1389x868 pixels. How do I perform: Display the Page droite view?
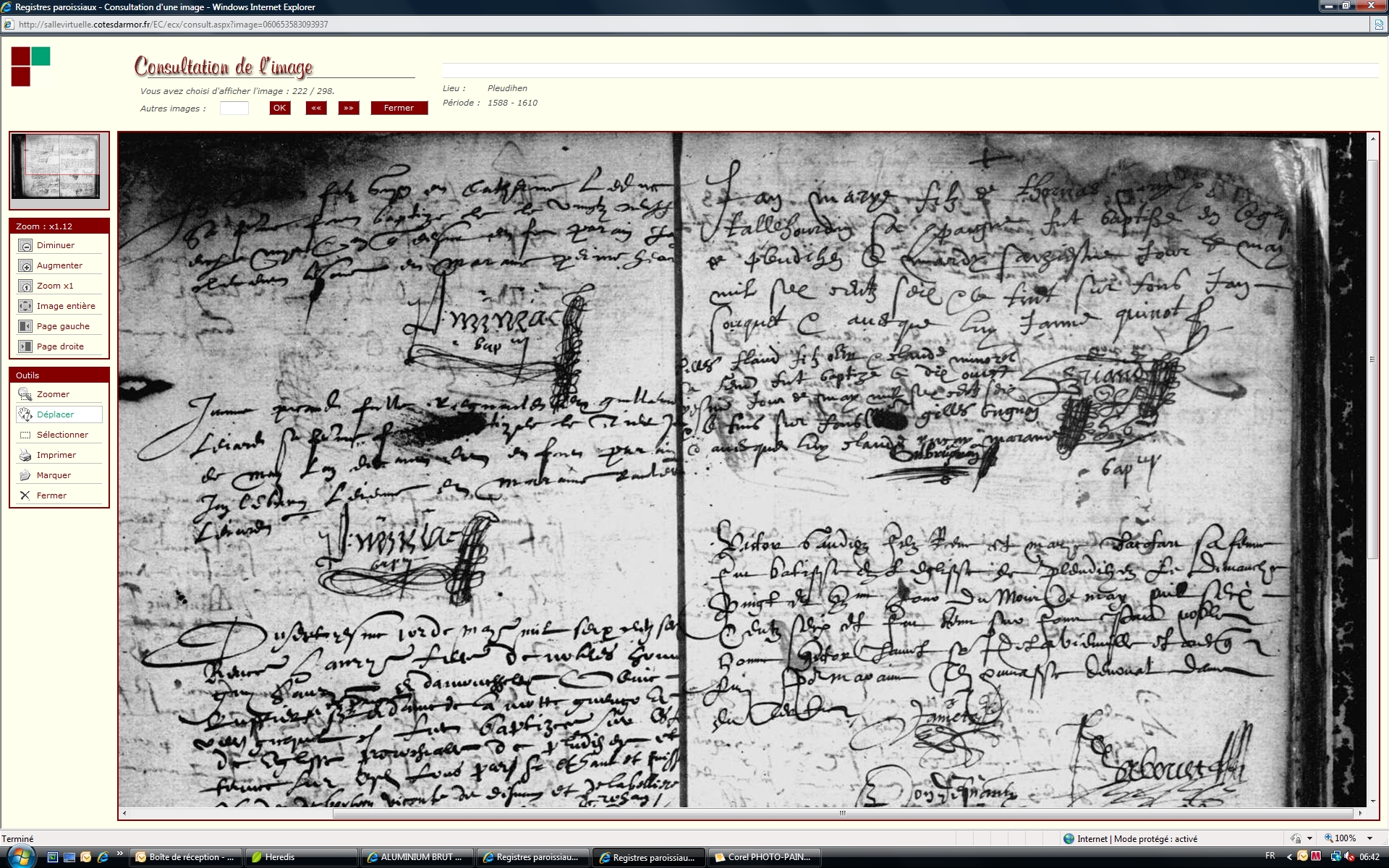[25, 347]
